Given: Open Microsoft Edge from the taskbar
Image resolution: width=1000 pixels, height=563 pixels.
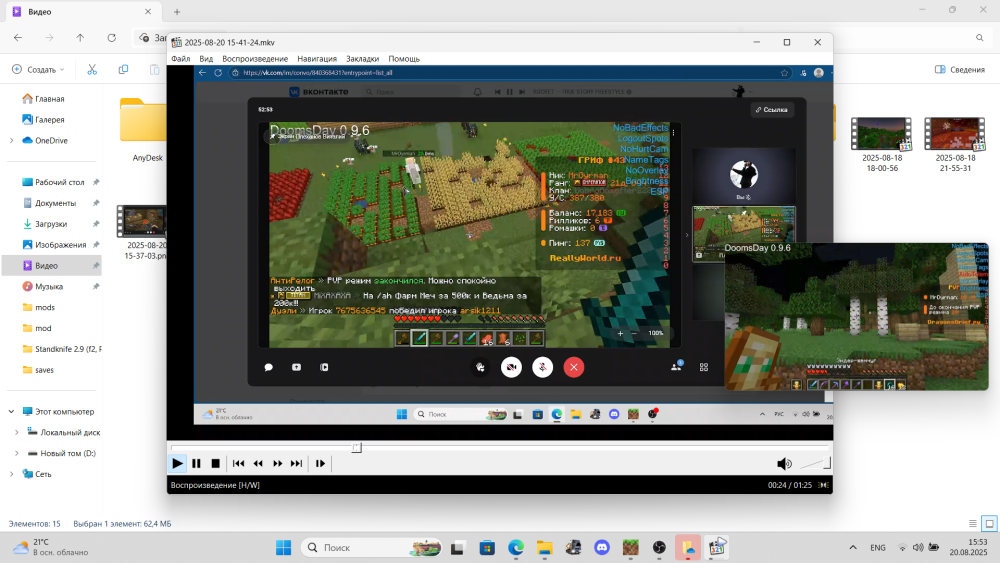Looking at the screenshot, I should (x=516, y=548).
